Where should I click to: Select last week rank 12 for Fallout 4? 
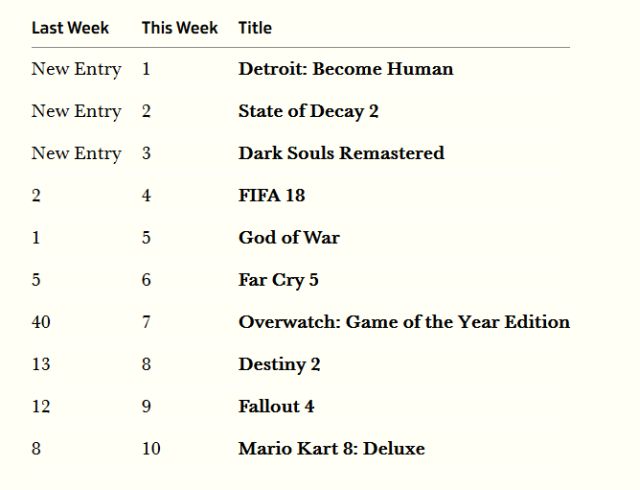point(41,406)
